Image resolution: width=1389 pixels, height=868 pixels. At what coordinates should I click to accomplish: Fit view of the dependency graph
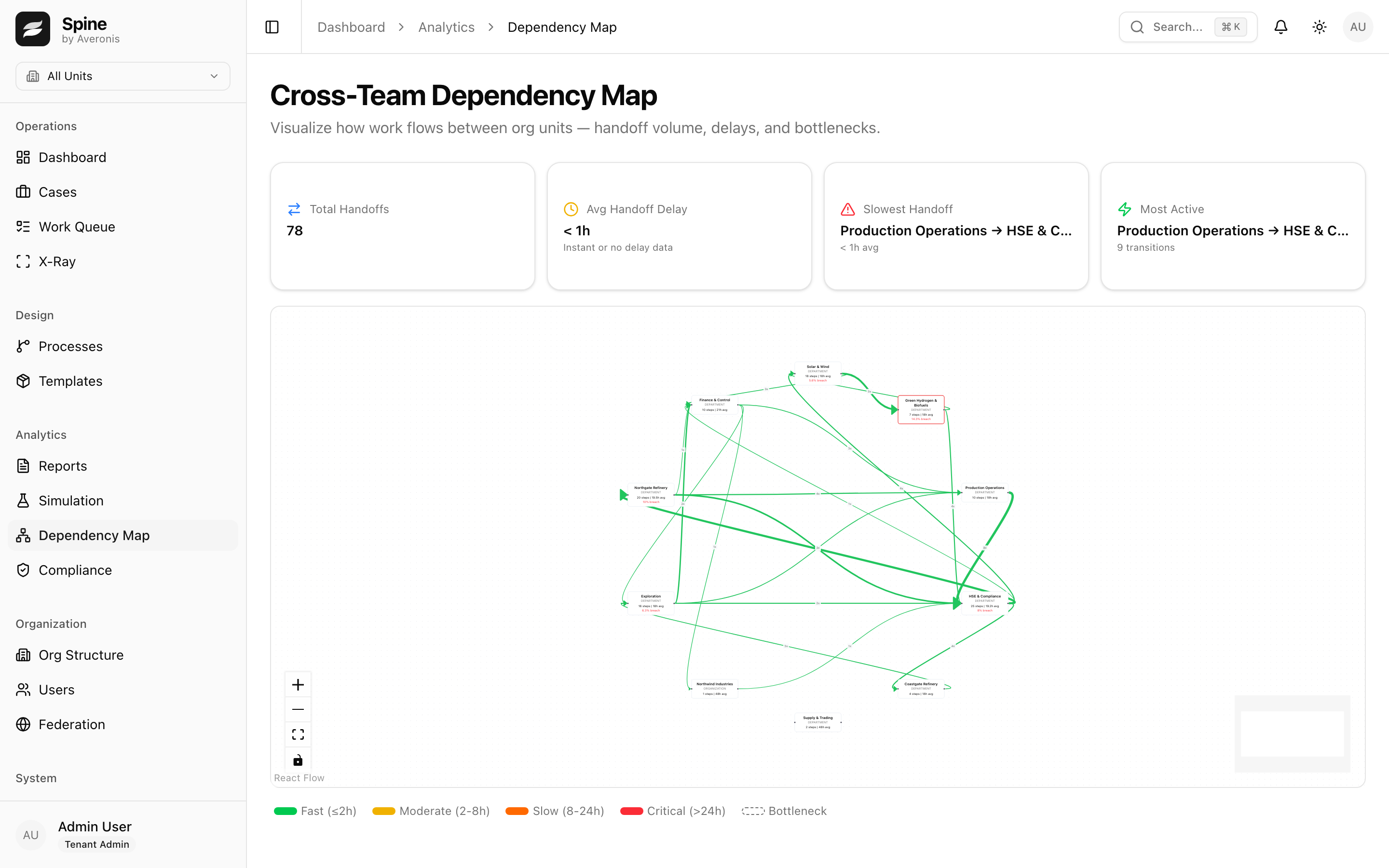point(298,734)
